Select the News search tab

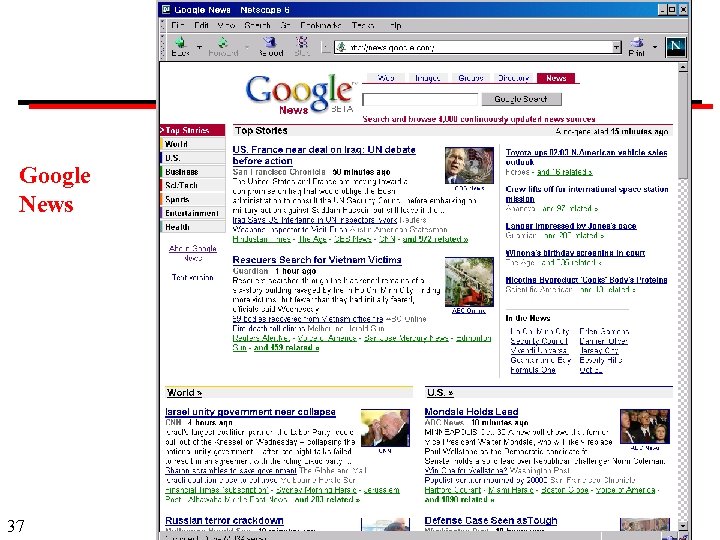coord(556,78)
